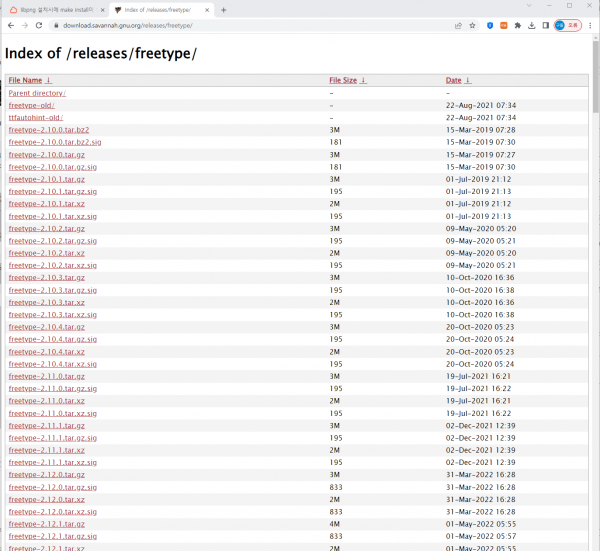The width and height of the screenshot is (600, 551).
Task: Toggle the browser side panel
Action: coord(545,26)
